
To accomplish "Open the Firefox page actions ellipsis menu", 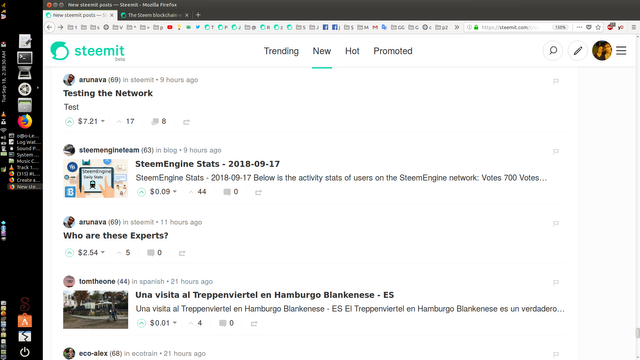I will tap(579, 27).
